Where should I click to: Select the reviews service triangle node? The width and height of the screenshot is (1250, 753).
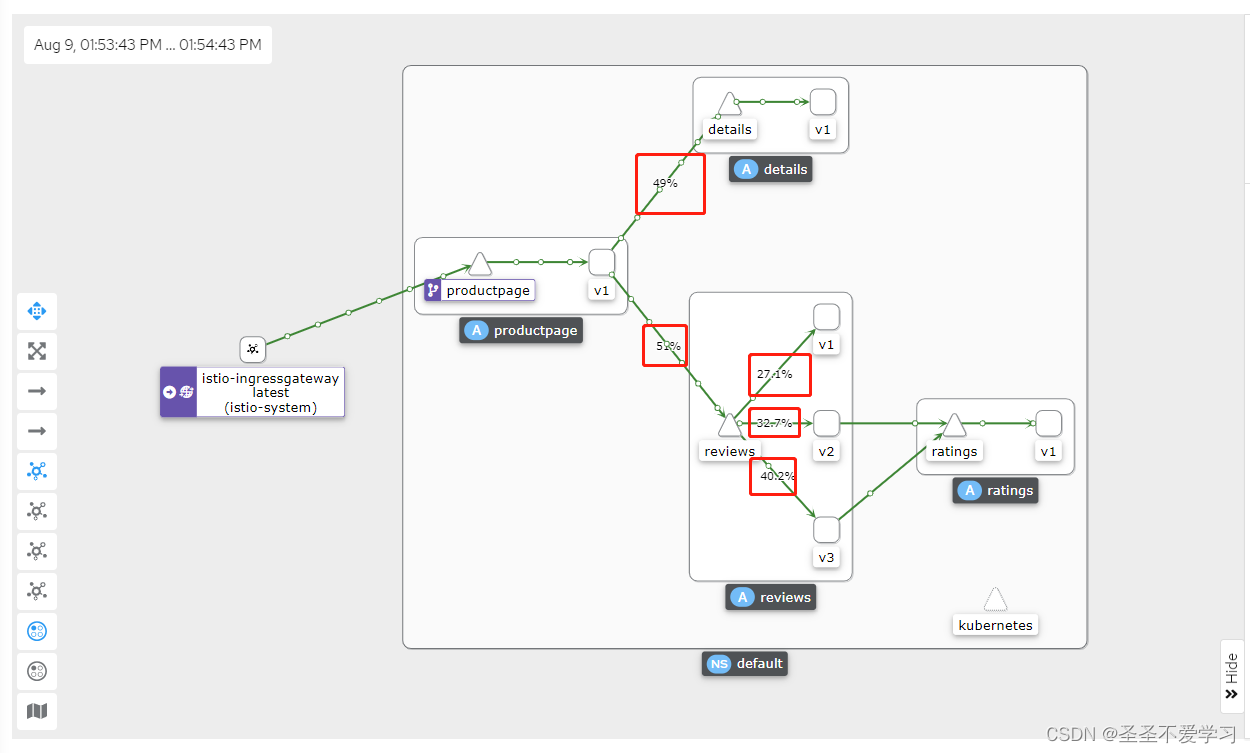click(729, 425)
